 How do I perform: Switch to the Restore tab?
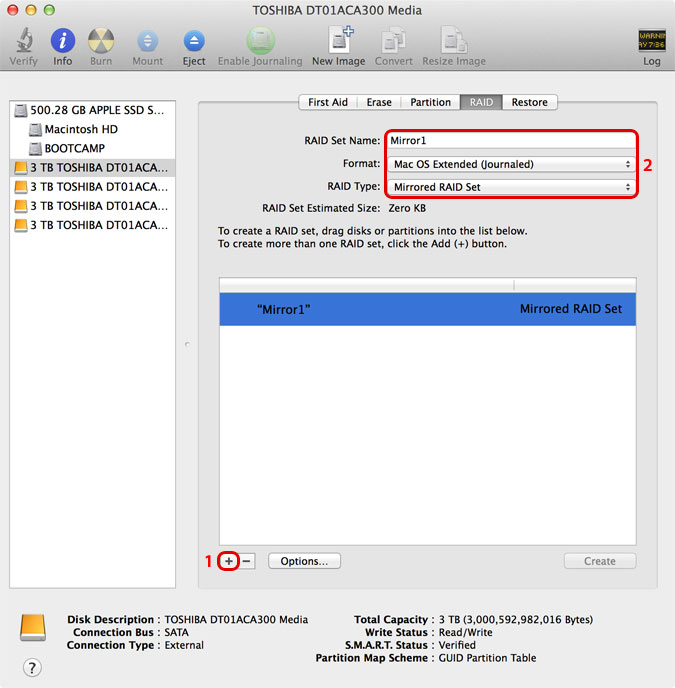click(x=529, y=102)
